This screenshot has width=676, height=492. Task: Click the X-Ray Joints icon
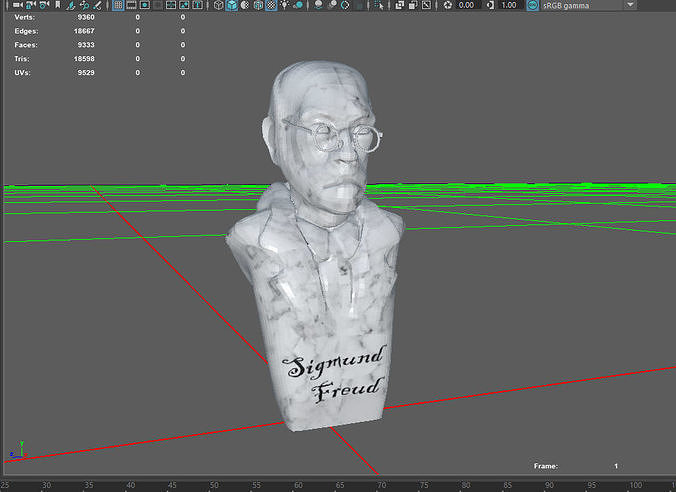[426, 5]
